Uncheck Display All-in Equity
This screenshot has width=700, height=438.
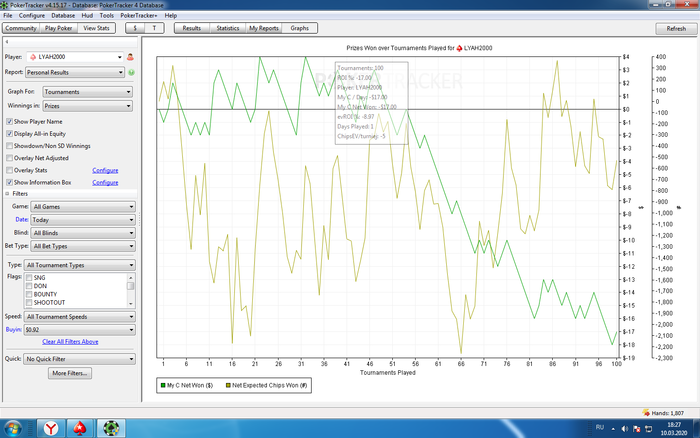point(9,133)
